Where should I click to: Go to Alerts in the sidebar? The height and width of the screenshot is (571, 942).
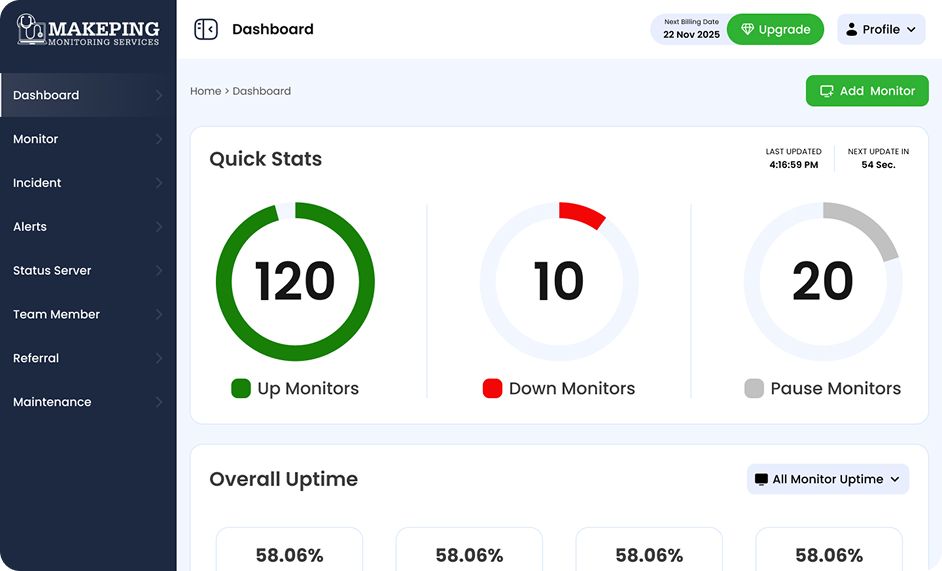tap(88, 227)
